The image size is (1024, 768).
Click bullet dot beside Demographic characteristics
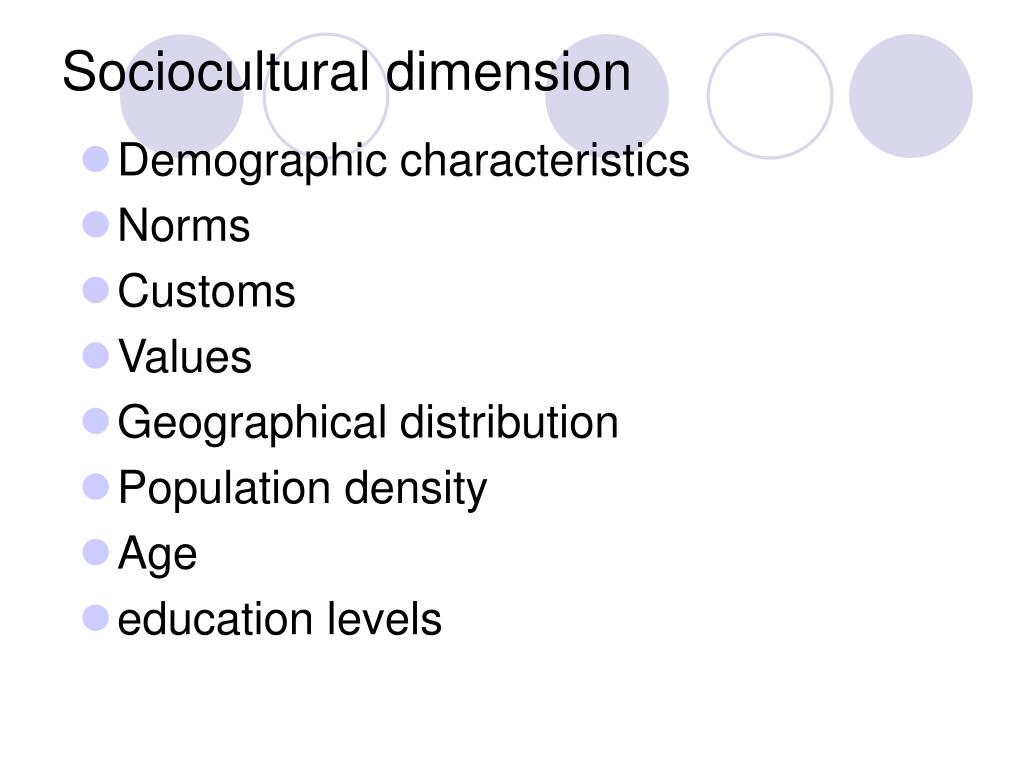tap(95, 159)
